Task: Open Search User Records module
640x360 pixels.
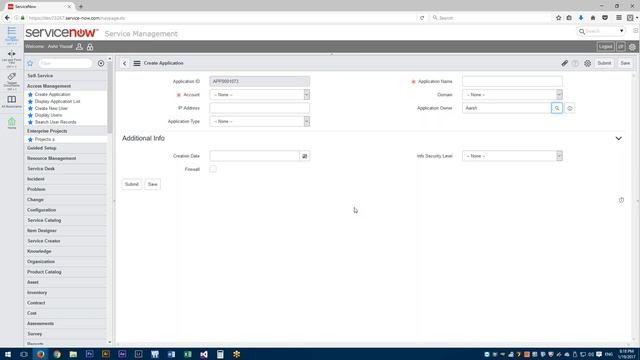Action: coord(55,122)
